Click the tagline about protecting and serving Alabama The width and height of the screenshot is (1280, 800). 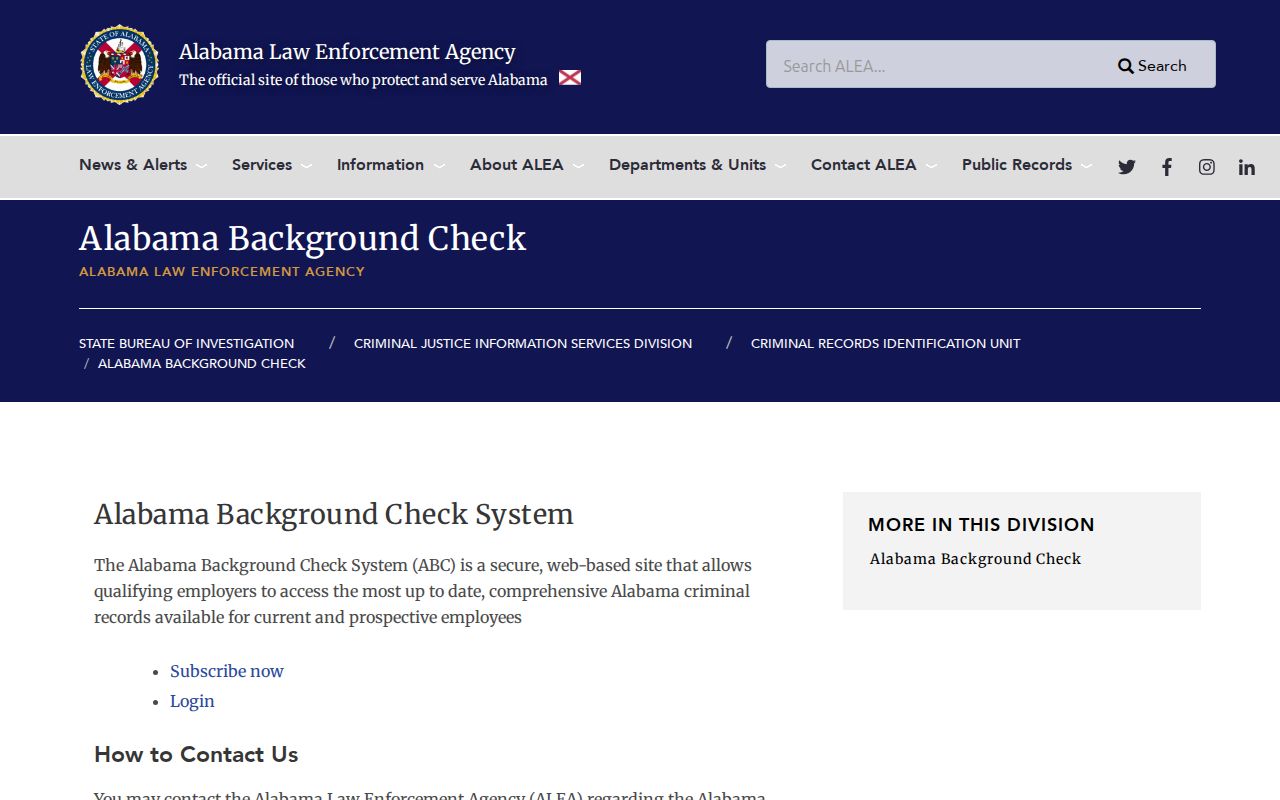coord(363,79)
